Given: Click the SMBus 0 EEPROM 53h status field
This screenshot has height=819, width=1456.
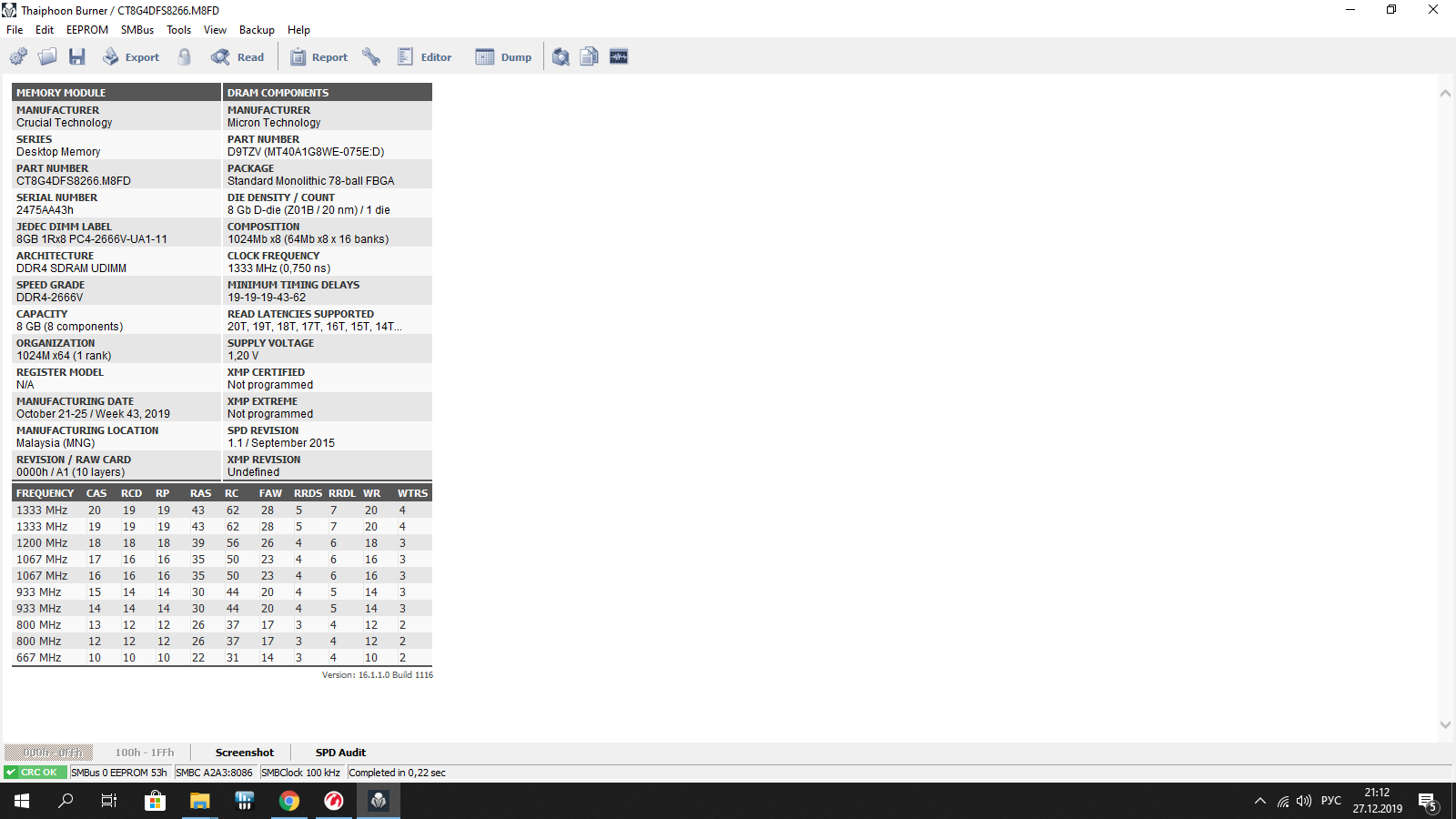Looking at the screenshot, I should pyautogui.click(x=119, y=773).
